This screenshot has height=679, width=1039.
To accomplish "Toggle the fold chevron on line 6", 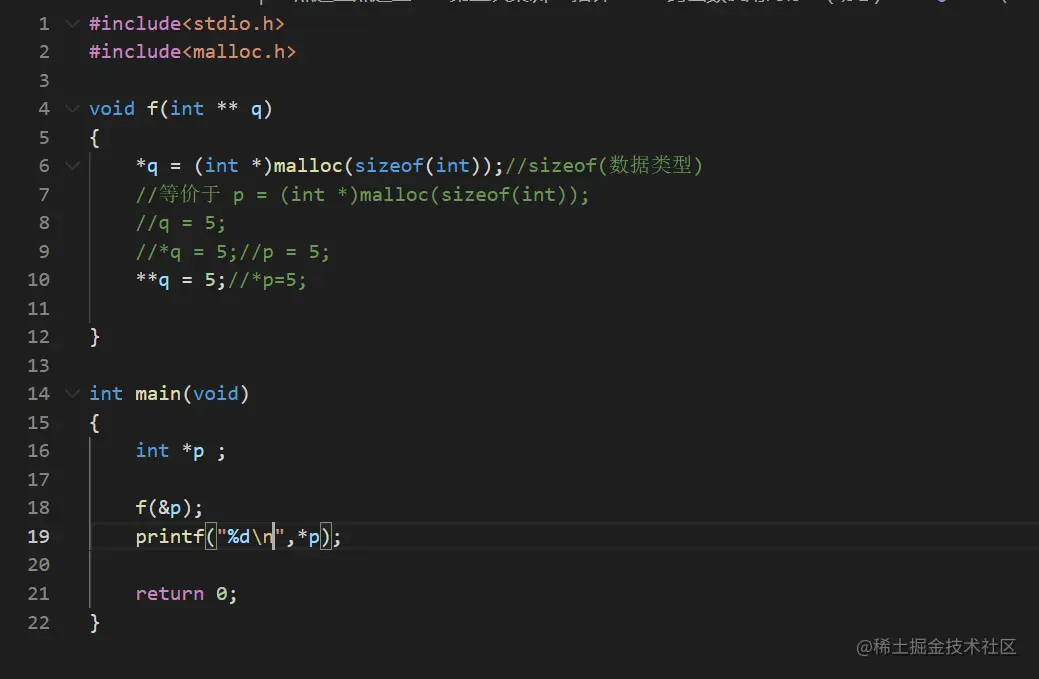I will click(x=72, y=166).
